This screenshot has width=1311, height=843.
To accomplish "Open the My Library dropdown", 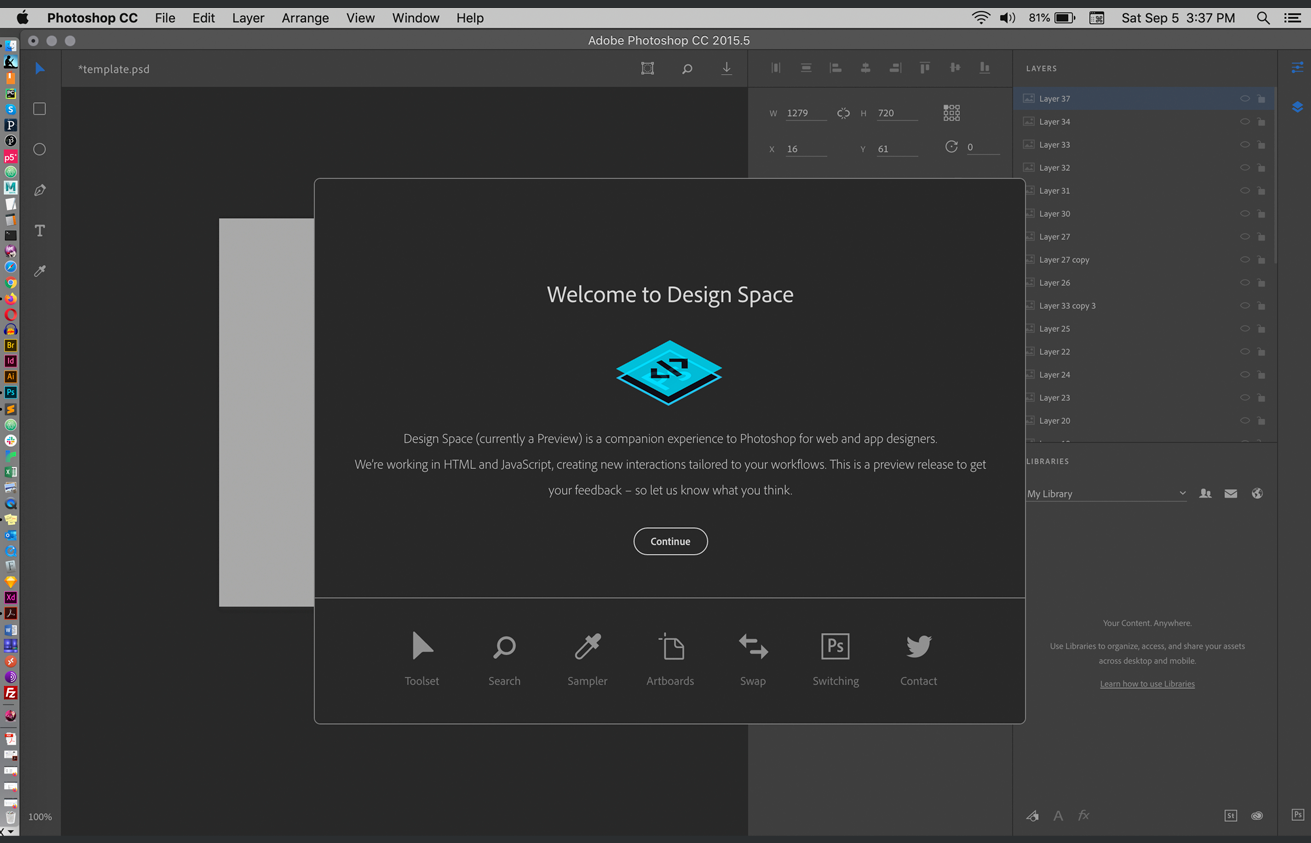I will click(1107, 494).
